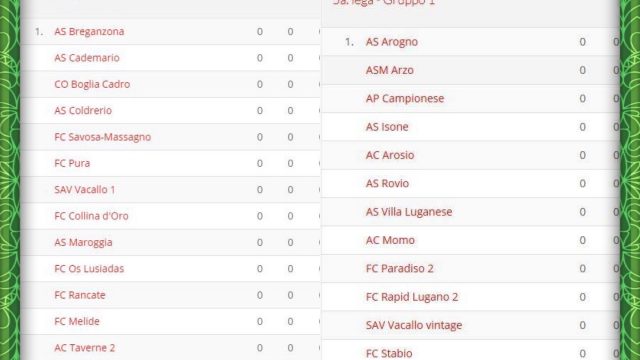640x360 pixels.
Task: Select SAV Vacallo 1 team
Action: coord(84,190)
